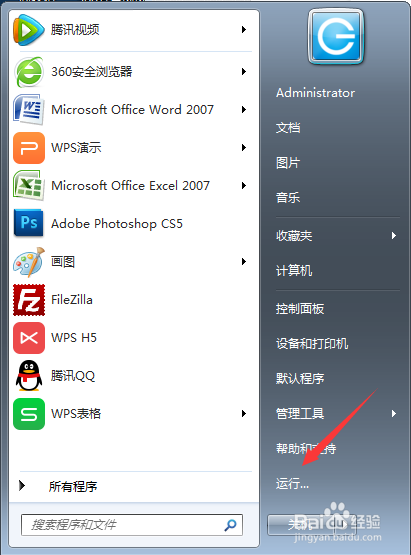Open 图片 (Pictures)
Image resolution: width=411 pixels, height=555 pixels.
point(288,163)
